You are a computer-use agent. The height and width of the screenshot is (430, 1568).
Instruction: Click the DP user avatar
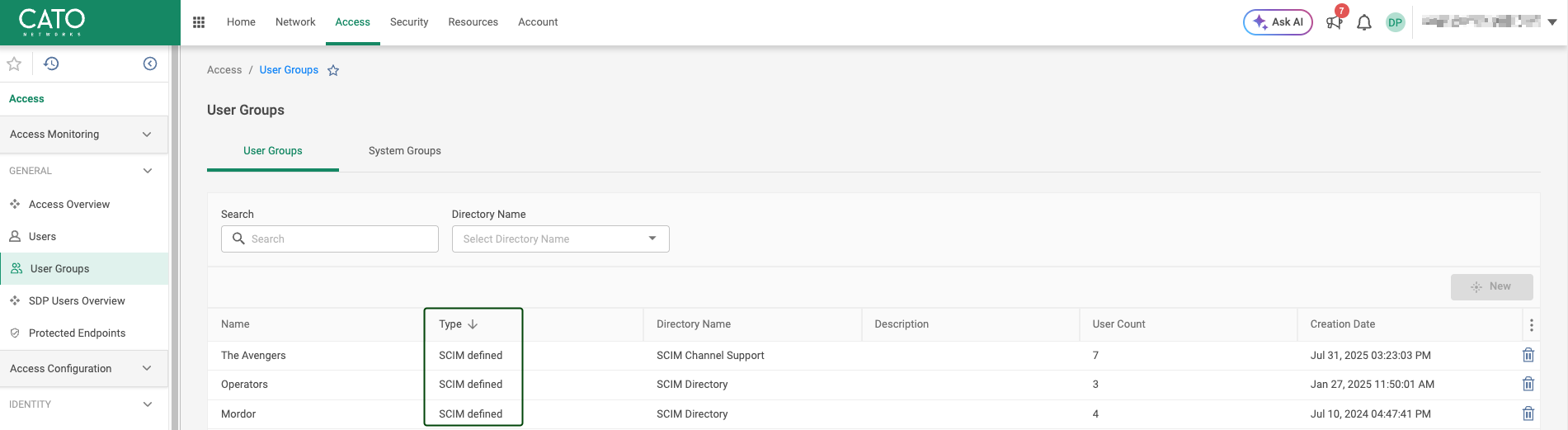[1395, 22]
